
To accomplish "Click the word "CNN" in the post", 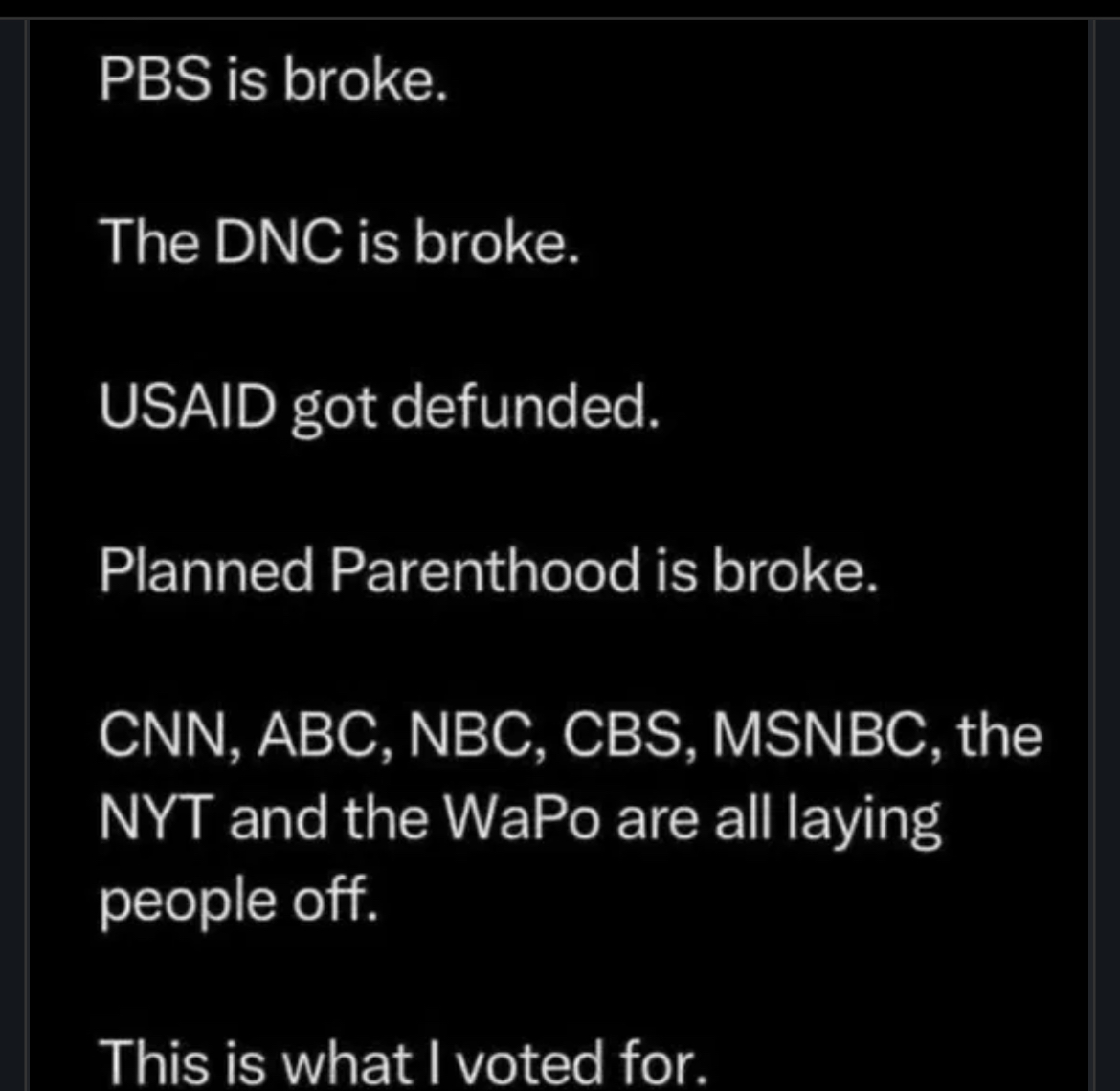I will click(159, 737).
